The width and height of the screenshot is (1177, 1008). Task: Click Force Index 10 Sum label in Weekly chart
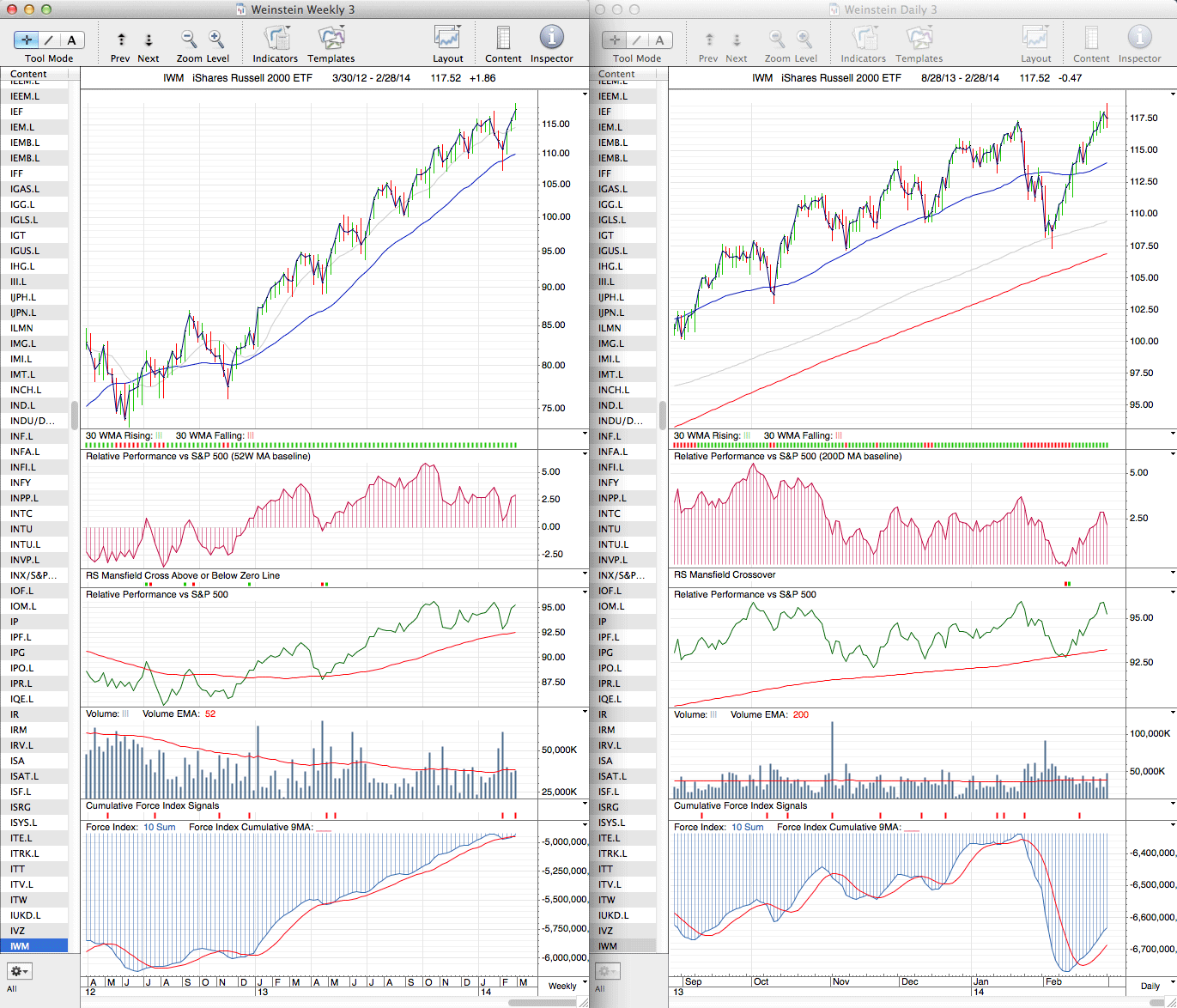[x=159, y=827]
